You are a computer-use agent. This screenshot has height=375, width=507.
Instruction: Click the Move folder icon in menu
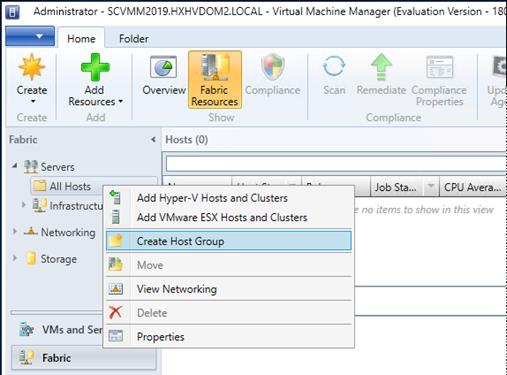[115, 264]
